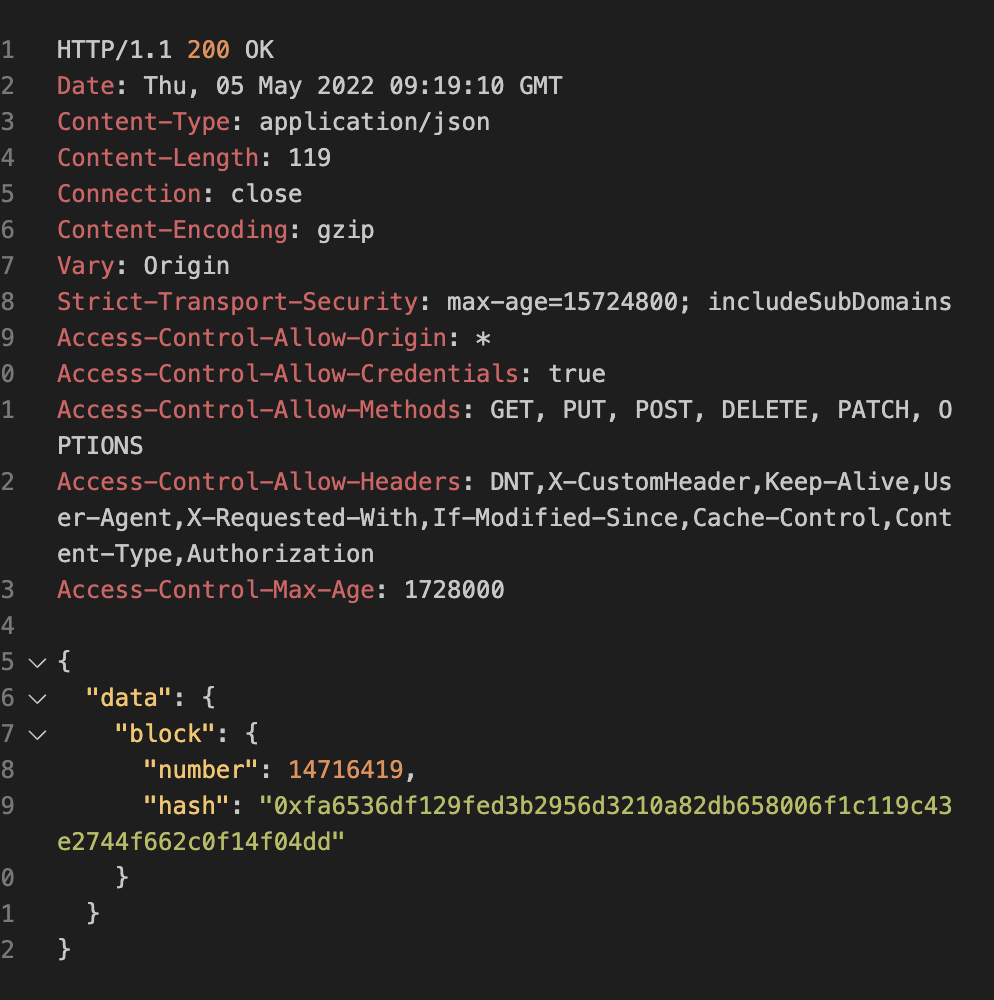Click the Access-Control-Allow-Headers header name
Viewport: 994px width, 1000px height.
pyautogui.click(x=259, y=482)
